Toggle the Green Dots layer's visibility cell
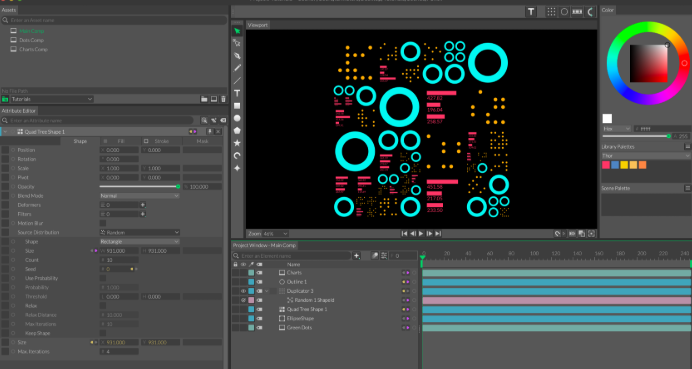 pos(243,328)
